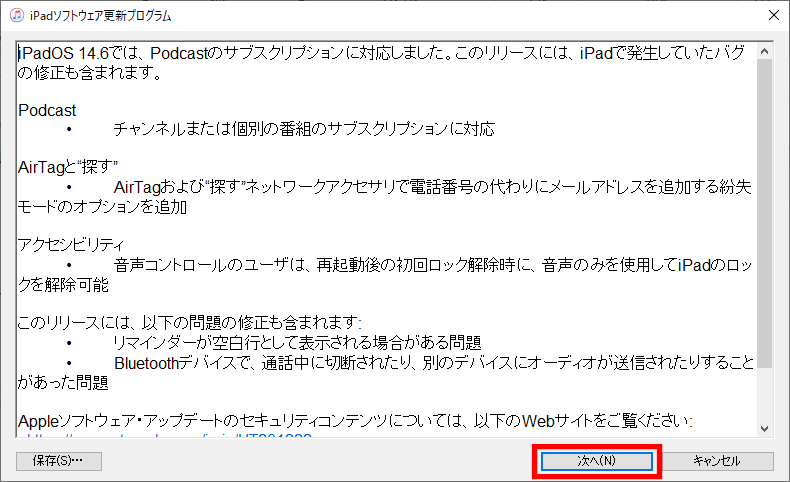Click the 'Appleソフトウェア・アップデートのセキュリティコンテンツ' line
Viewport: 790px width, 482px height.
(355, 420)
